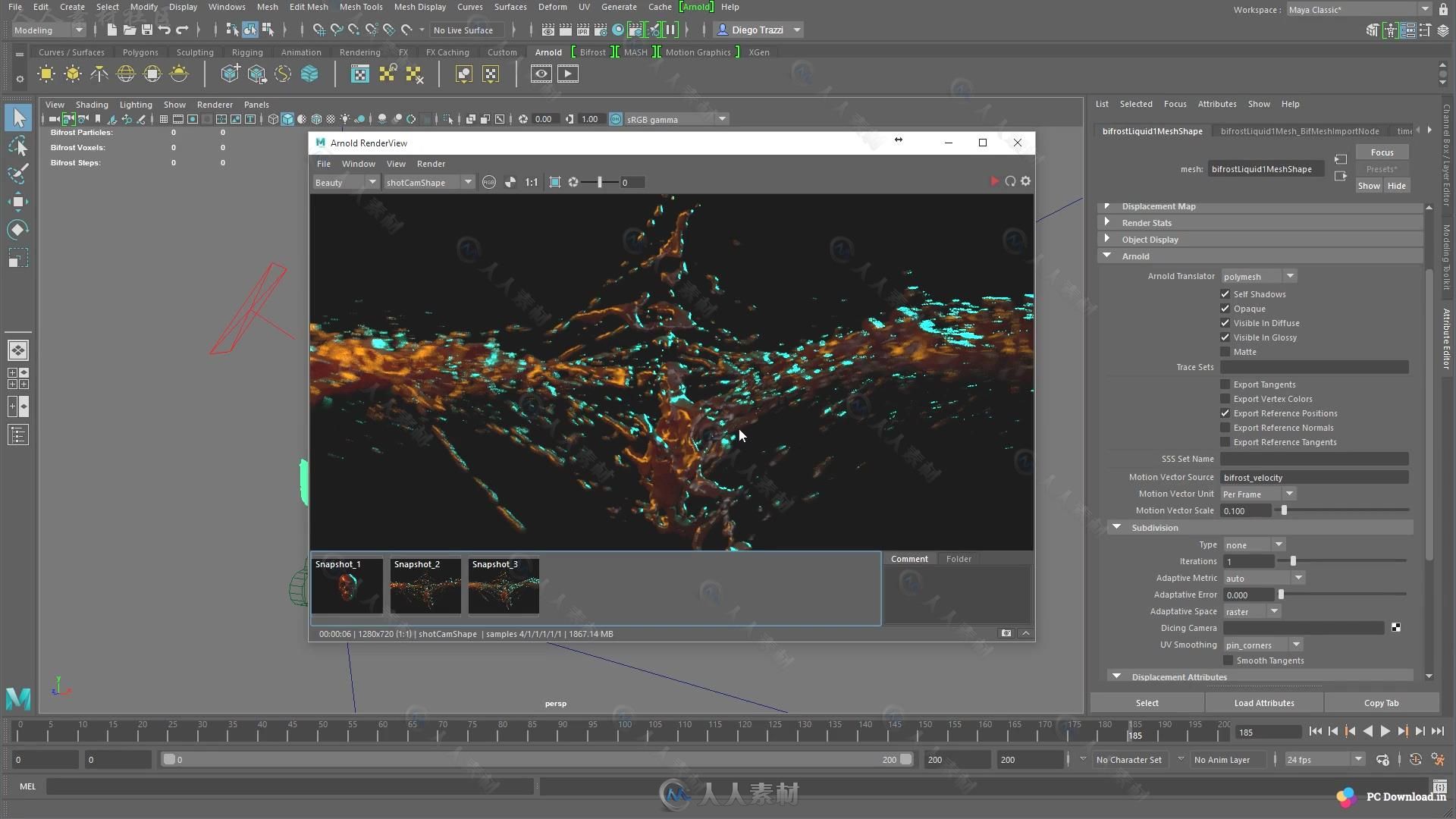Uncheck the Opaque checkbox

1225,309
